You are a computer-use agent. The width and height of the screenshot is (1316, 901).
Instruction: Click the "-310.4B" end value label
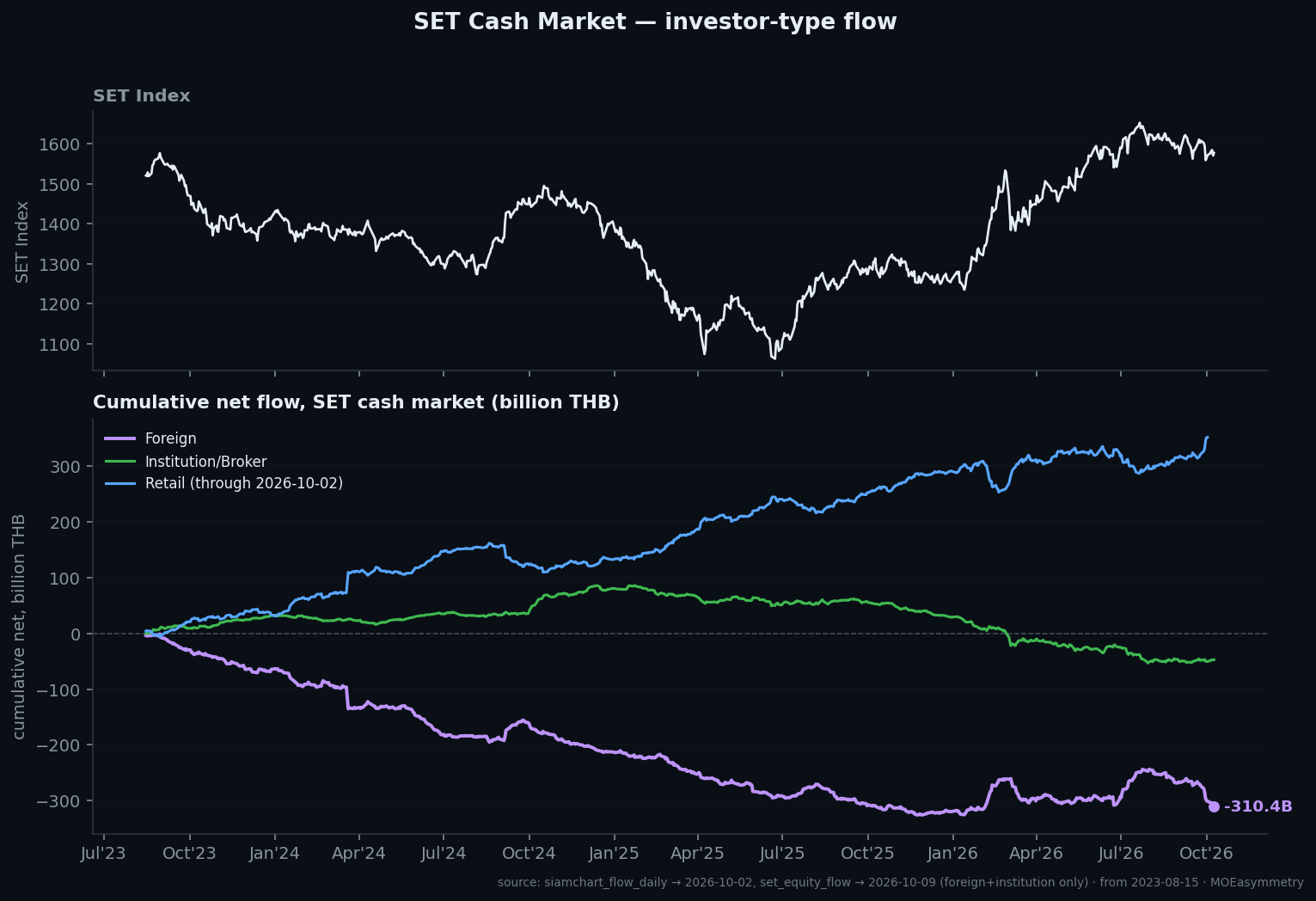click(x=1258, y=806)
